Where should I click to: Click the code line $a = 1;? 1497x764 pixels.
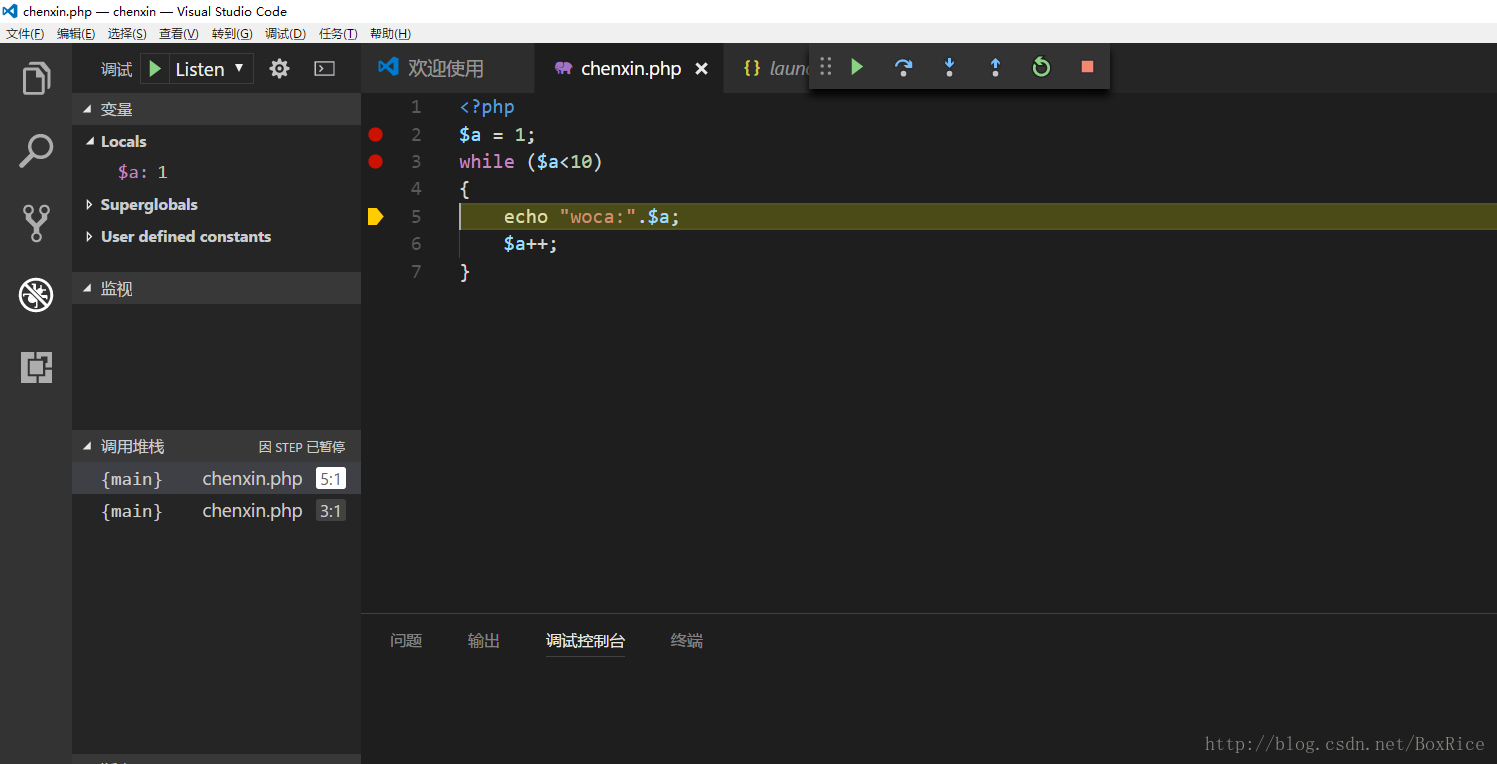click(x=498, y=135)
